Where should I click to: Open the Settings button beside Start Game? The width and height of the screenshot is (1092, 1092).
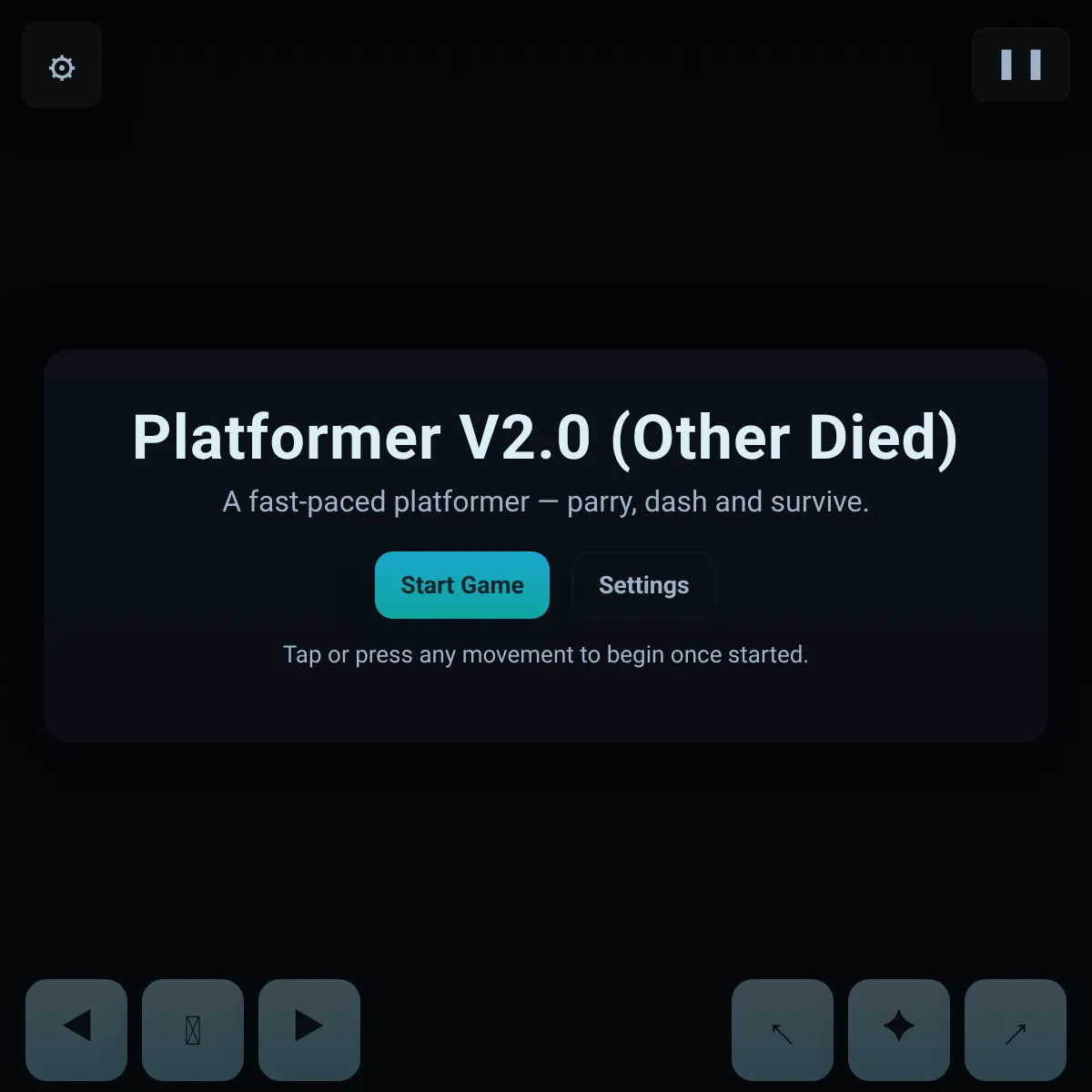coord(644,585)
